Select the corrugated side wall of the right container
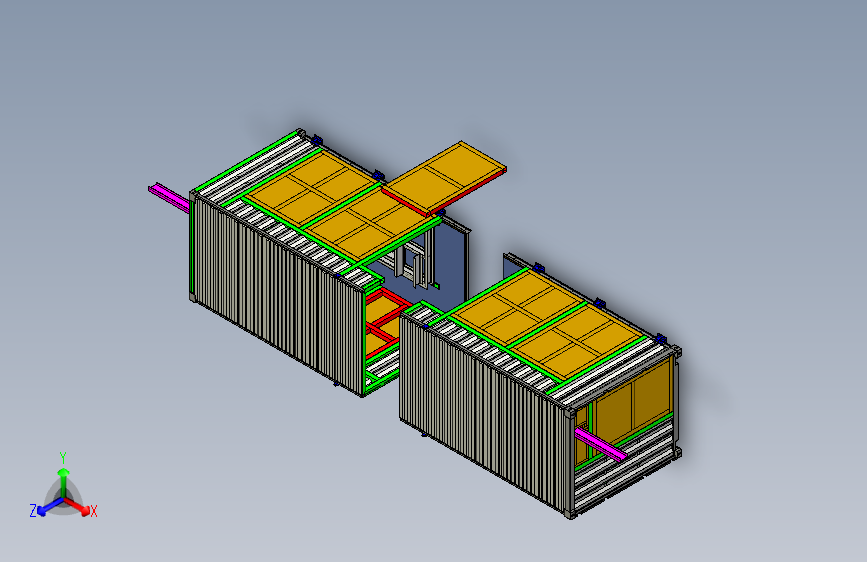The height and width of the screenshot is (562, 867). pyautogui.click(x=484, y=412)
